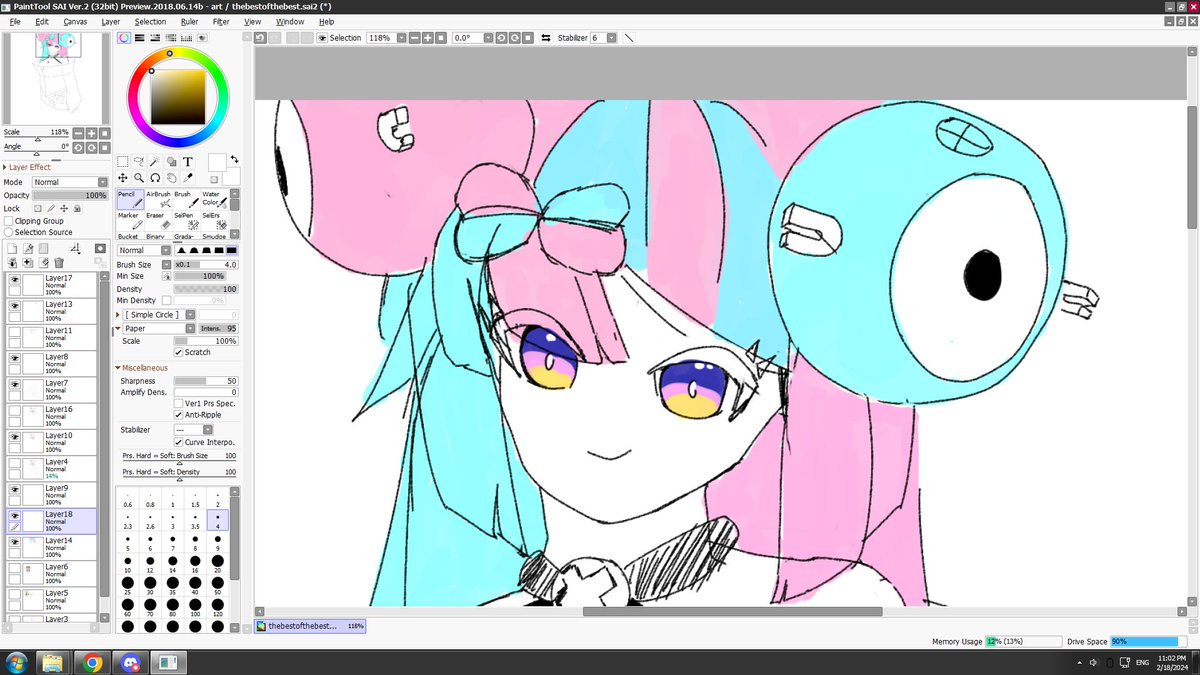Select the Magic Wand tool
This screenshot has width=1200, height=675.
[x=155, y=161]
